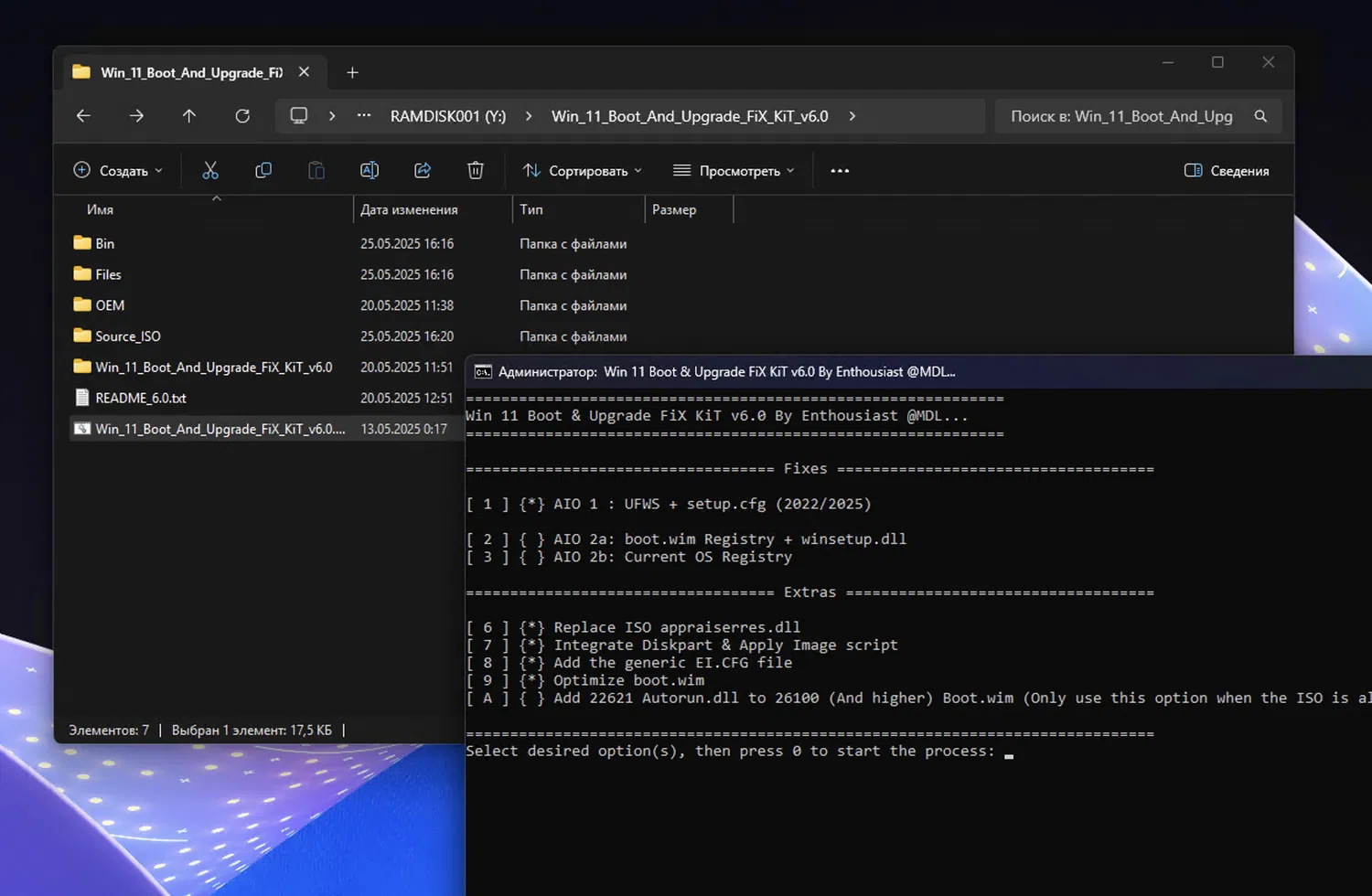Open a new tab with plus button
The height and width of the screenshot is (896, 1372).
click(352, 72)
